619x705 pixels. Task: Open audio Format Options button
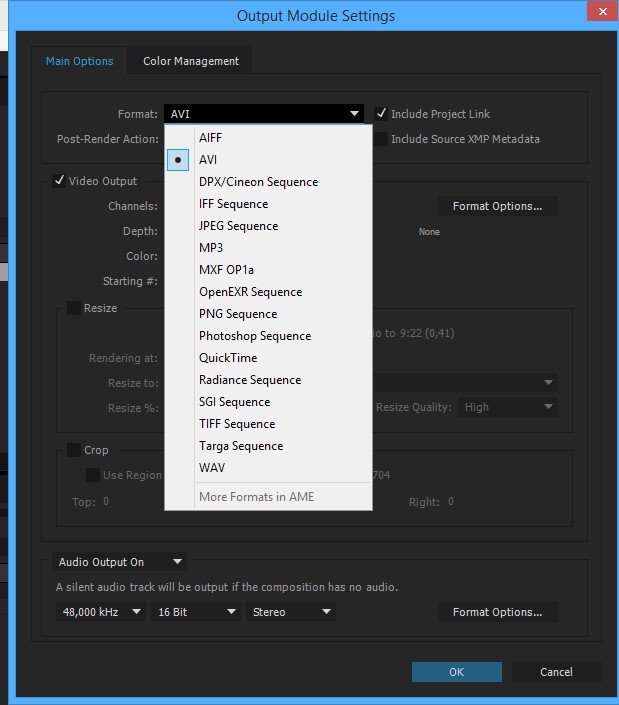[x=498, y=612]
